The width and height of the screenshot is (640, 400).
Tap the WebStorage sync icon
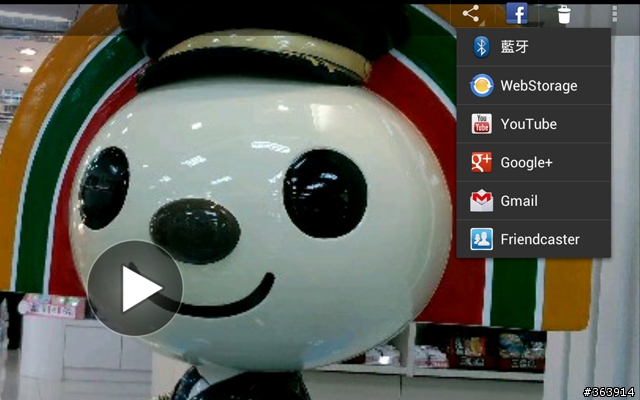[x=482, y=85]
